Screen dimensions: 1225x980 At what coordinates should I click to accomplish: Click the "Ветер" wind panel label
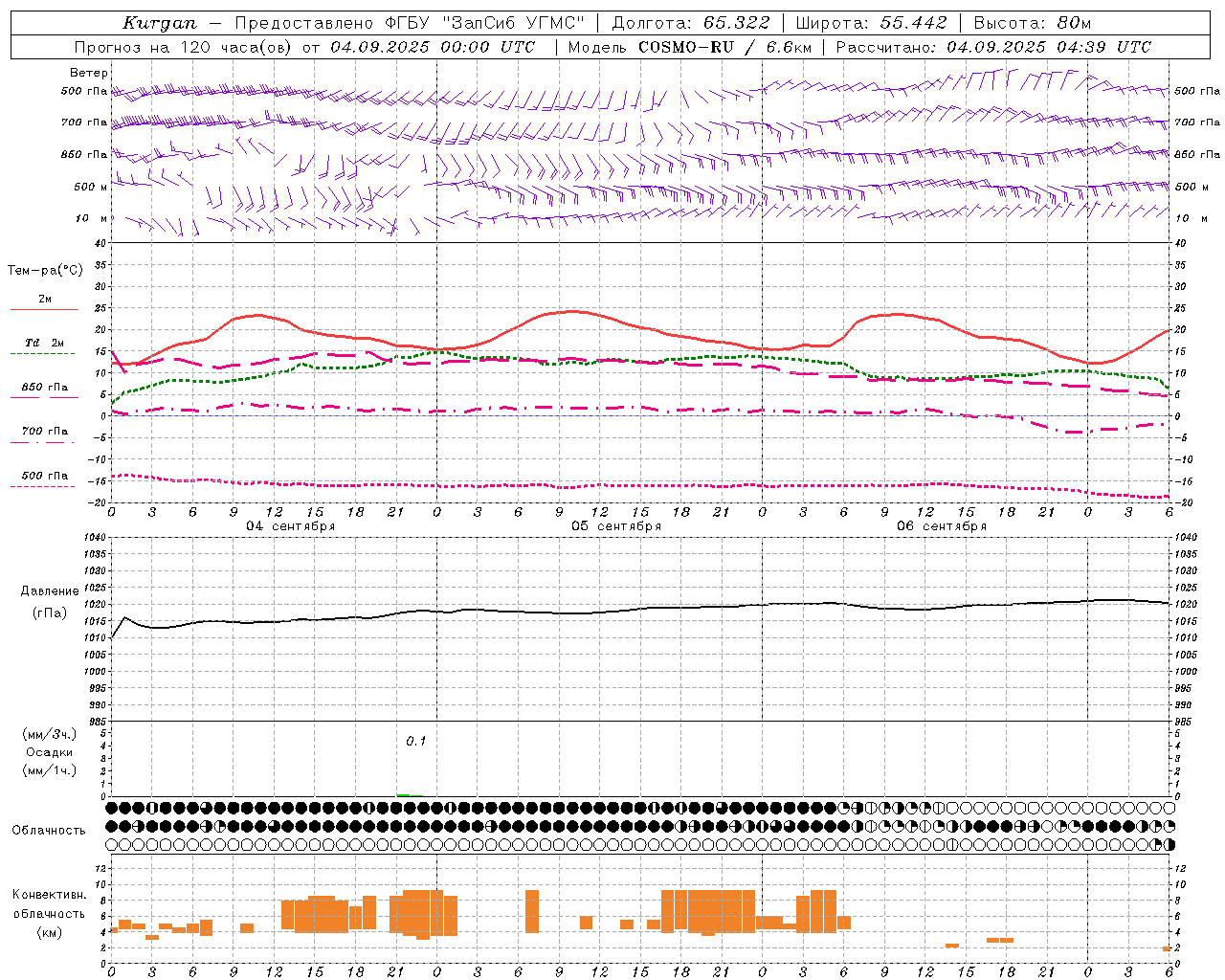pyautogui.click(x=89, y=73)
